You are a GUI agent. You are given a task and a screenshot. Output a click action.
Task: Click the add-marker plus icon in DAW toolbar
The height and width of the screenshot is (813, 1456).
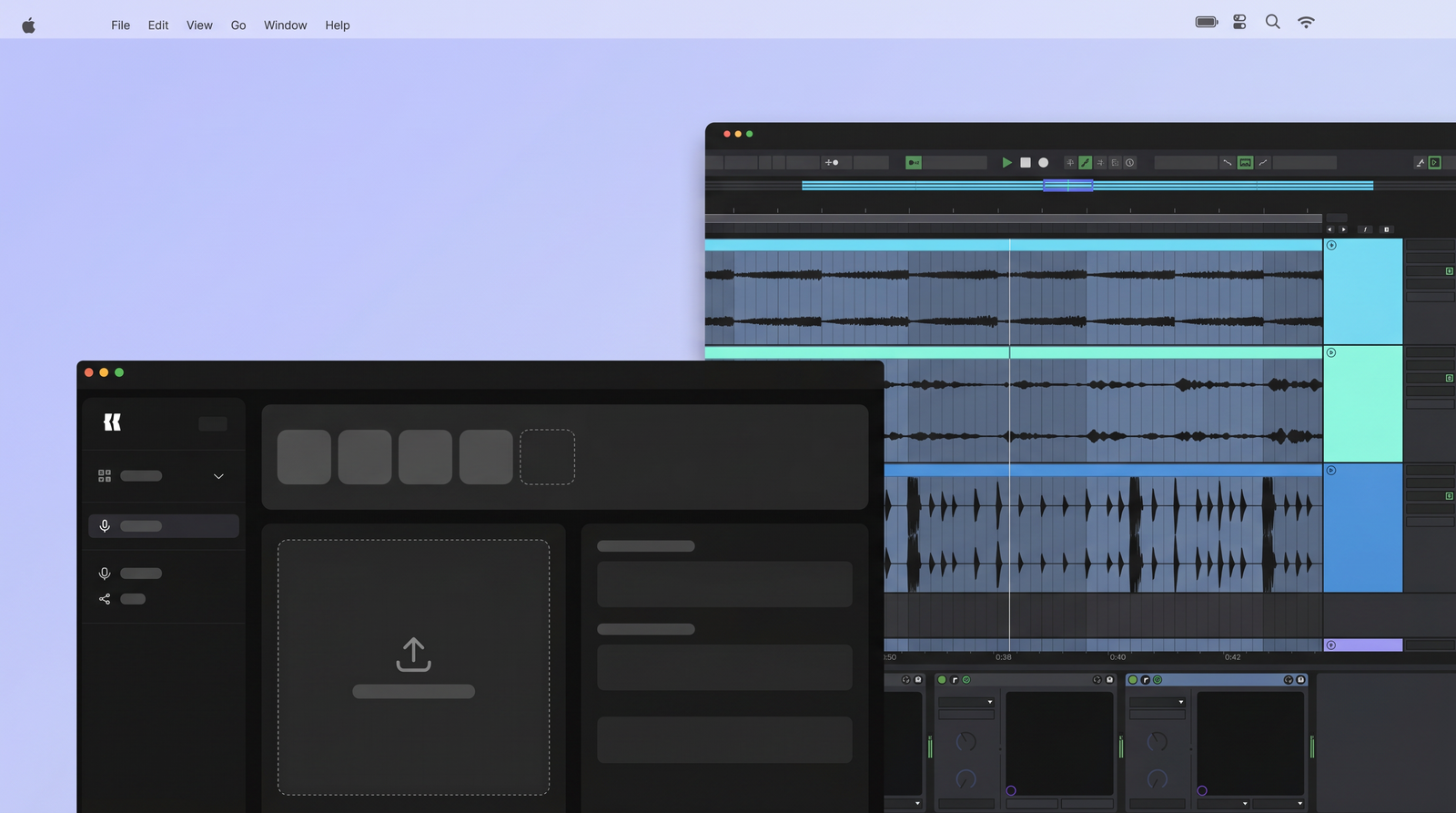832,162
